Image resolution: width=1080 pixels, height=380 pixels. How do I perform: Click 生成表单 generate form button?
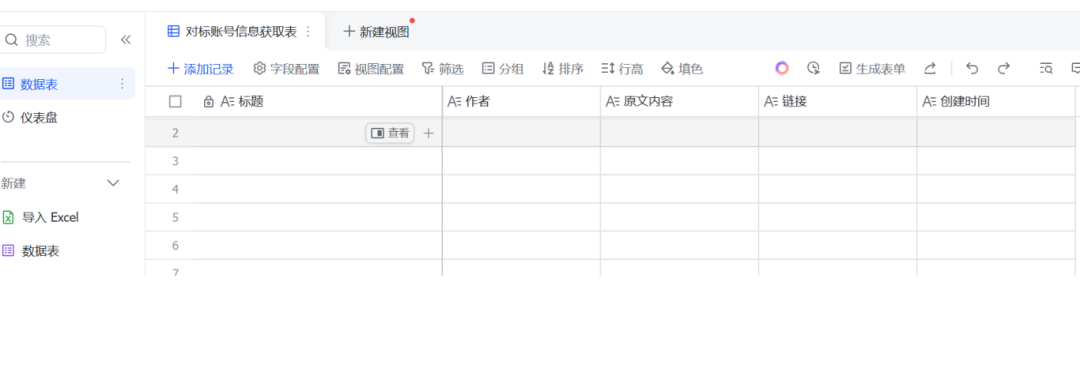pos(872,69)
